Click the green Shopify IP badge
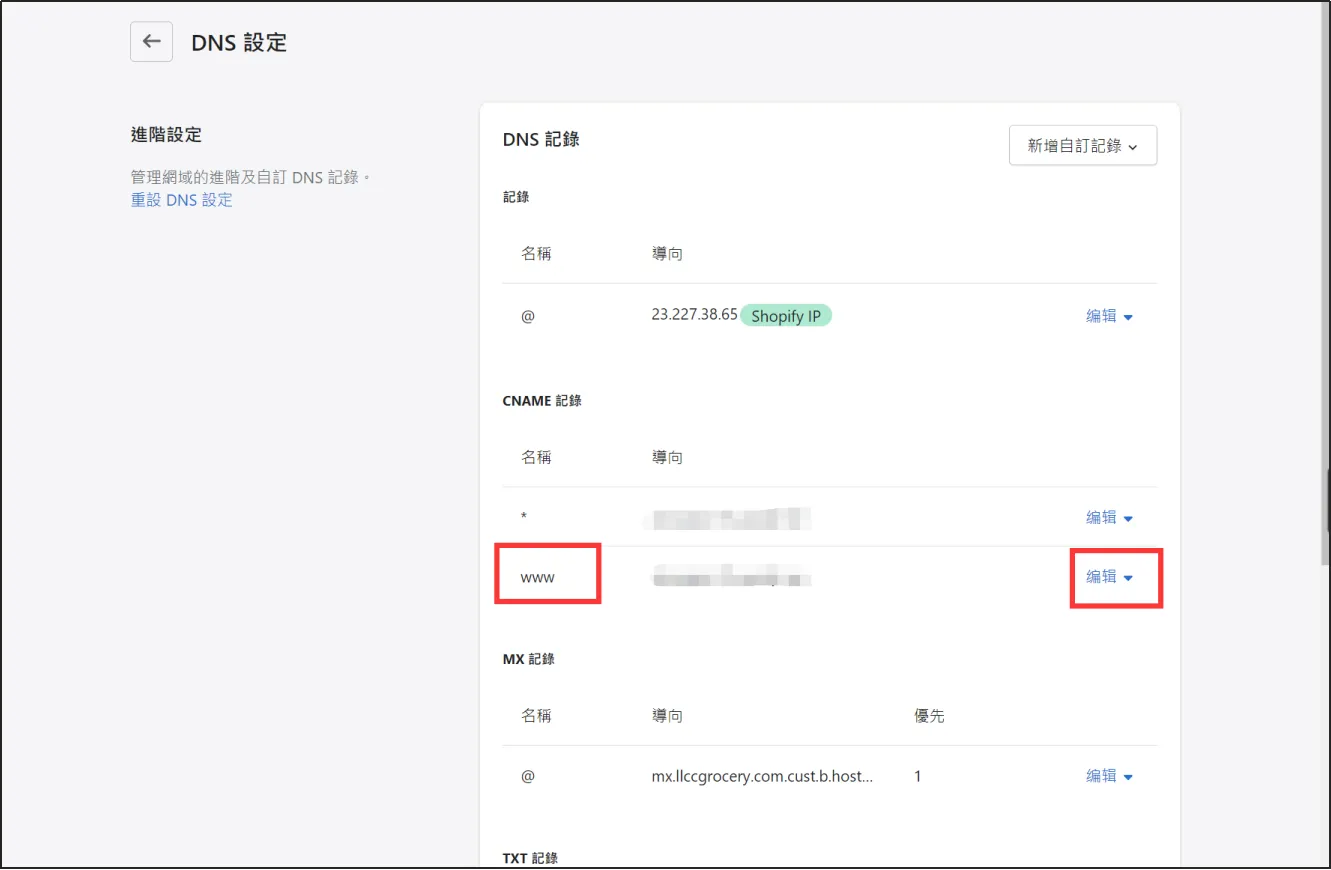Viewport: 1331px width, 870px height. point(785,316)
